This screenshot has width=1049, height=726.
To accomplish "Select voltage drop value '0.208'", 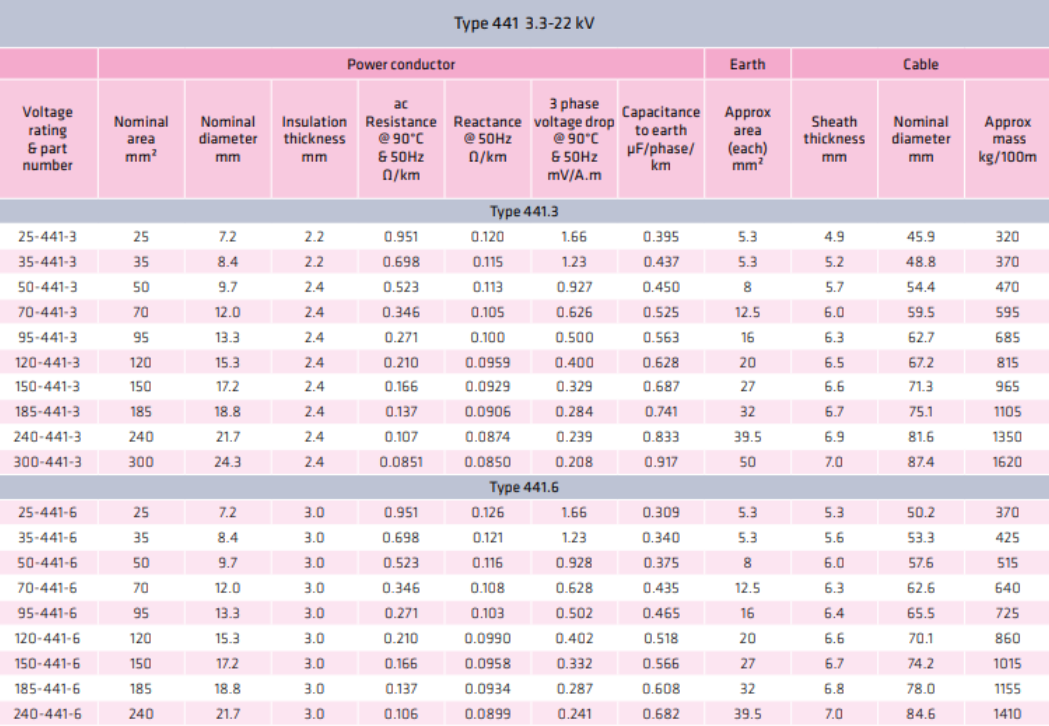I will pos(574,462).
